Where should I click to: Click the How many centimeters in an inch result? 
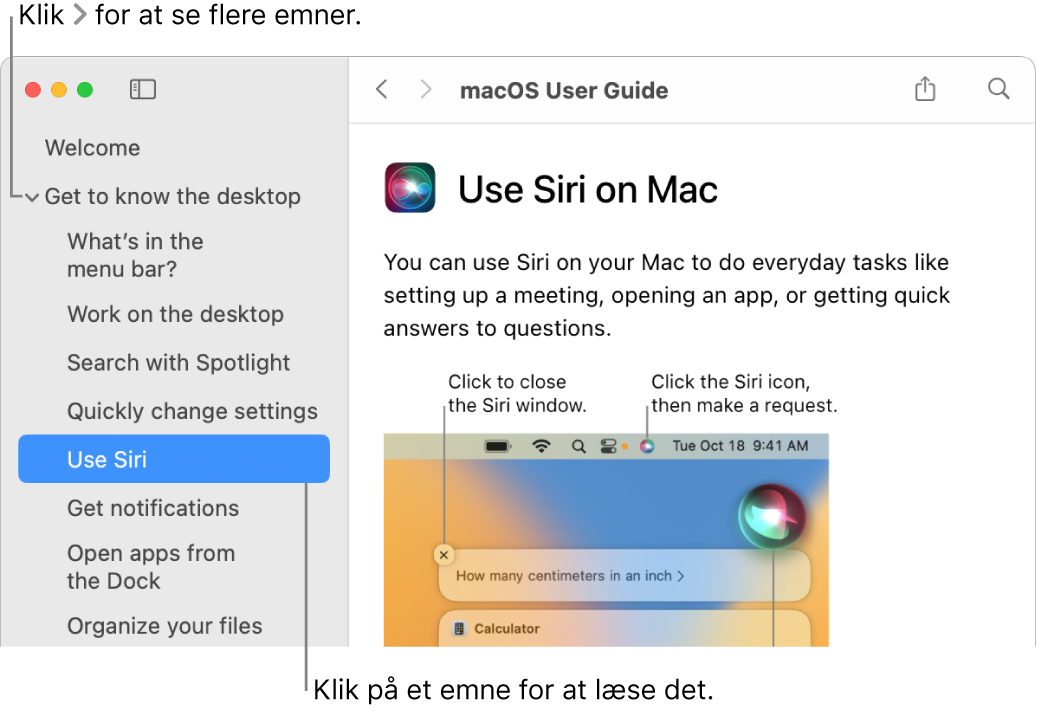coord(570,576)
